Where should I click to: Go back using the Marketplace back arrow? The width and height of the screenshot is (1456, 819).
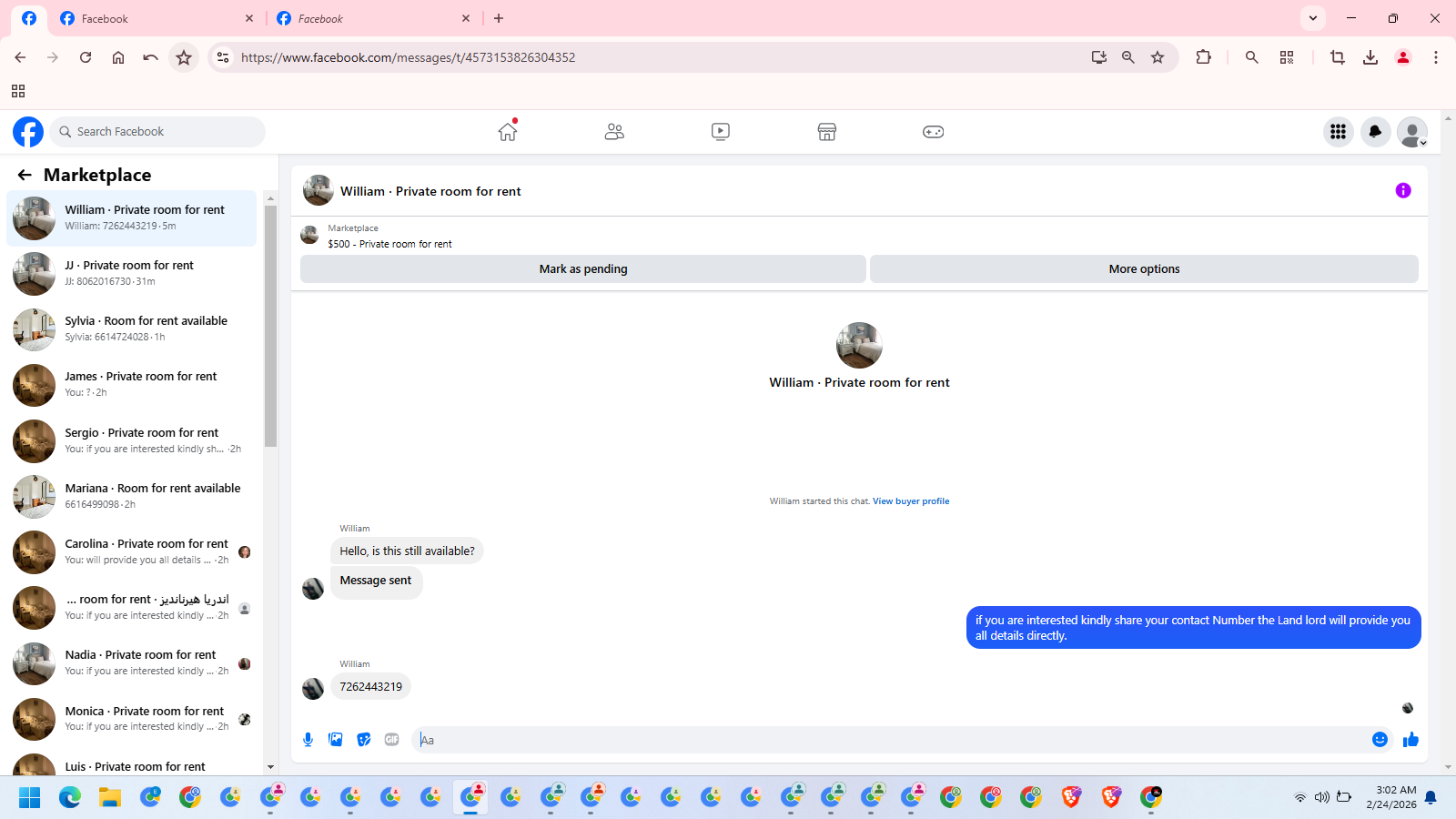pos(25,175)
